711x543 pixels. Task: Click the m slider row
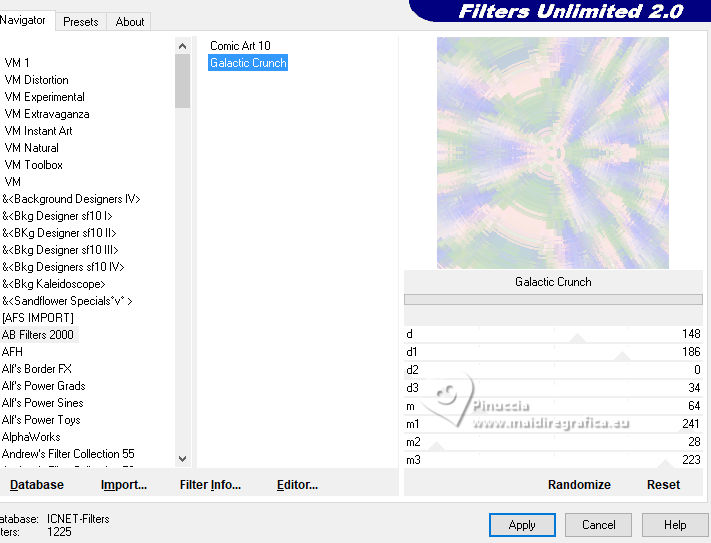[553, 406]
